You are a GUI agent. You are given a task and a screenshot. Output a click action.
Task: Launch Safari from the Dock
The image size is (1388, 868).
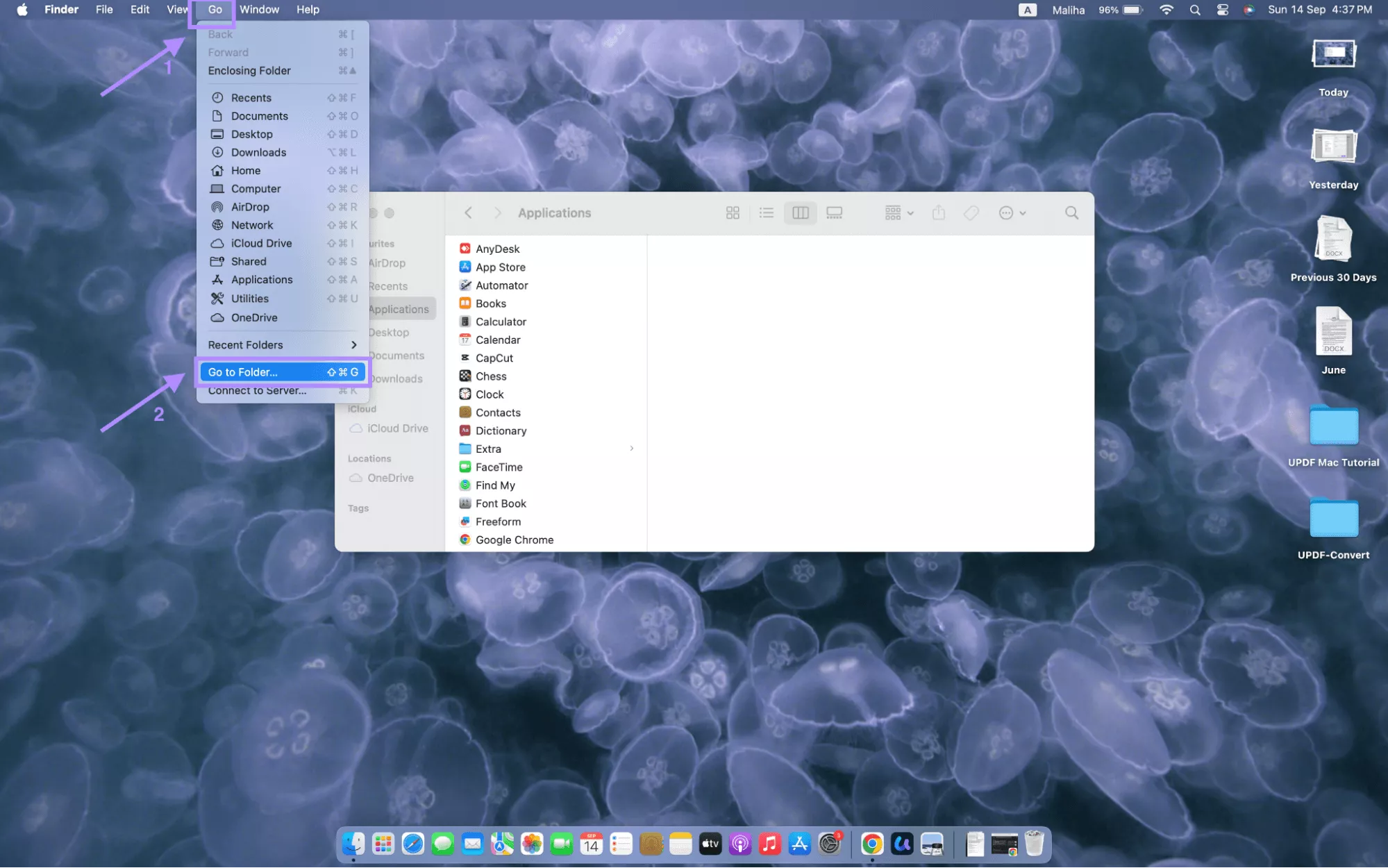412,844
